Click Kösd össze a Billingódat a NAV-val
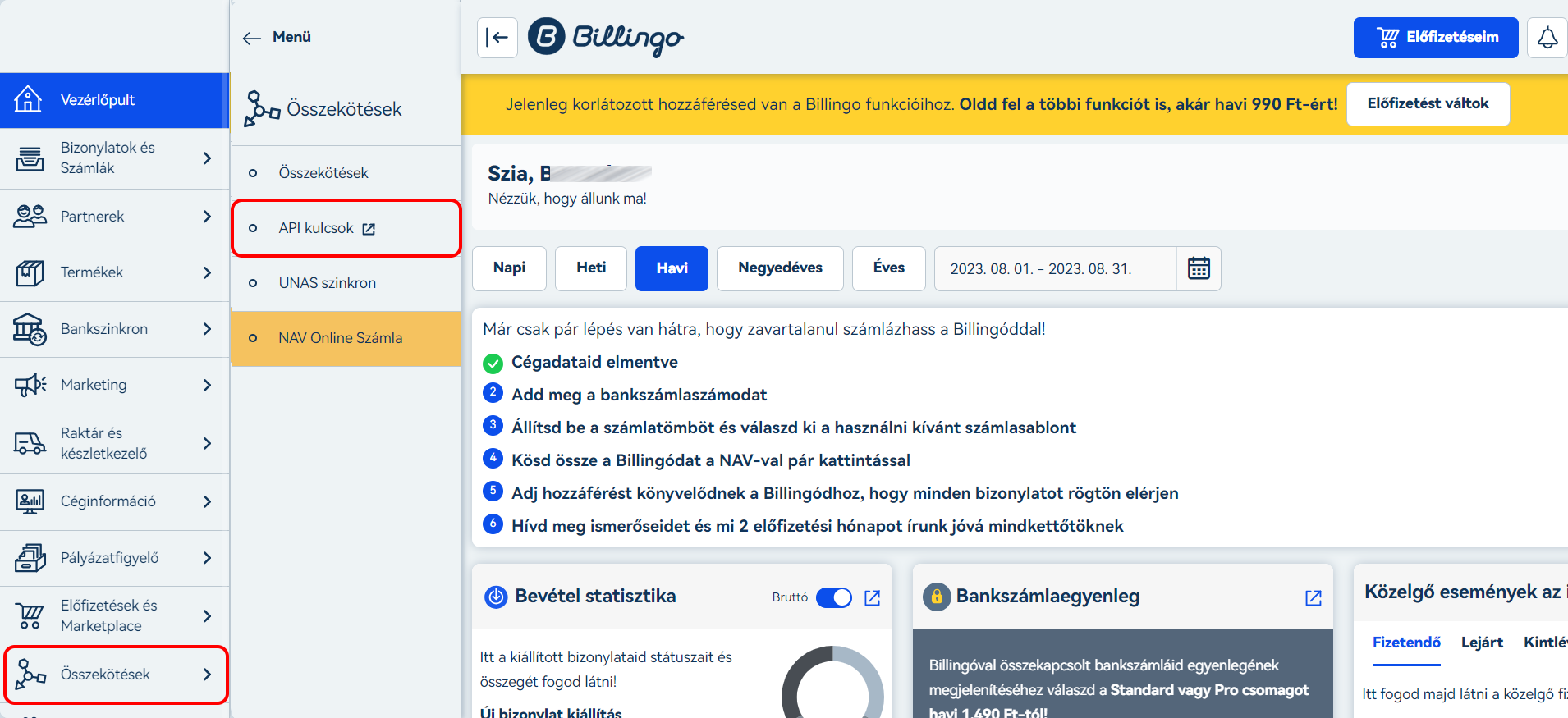Screen dimensions: 1568x718 [710, 460]
